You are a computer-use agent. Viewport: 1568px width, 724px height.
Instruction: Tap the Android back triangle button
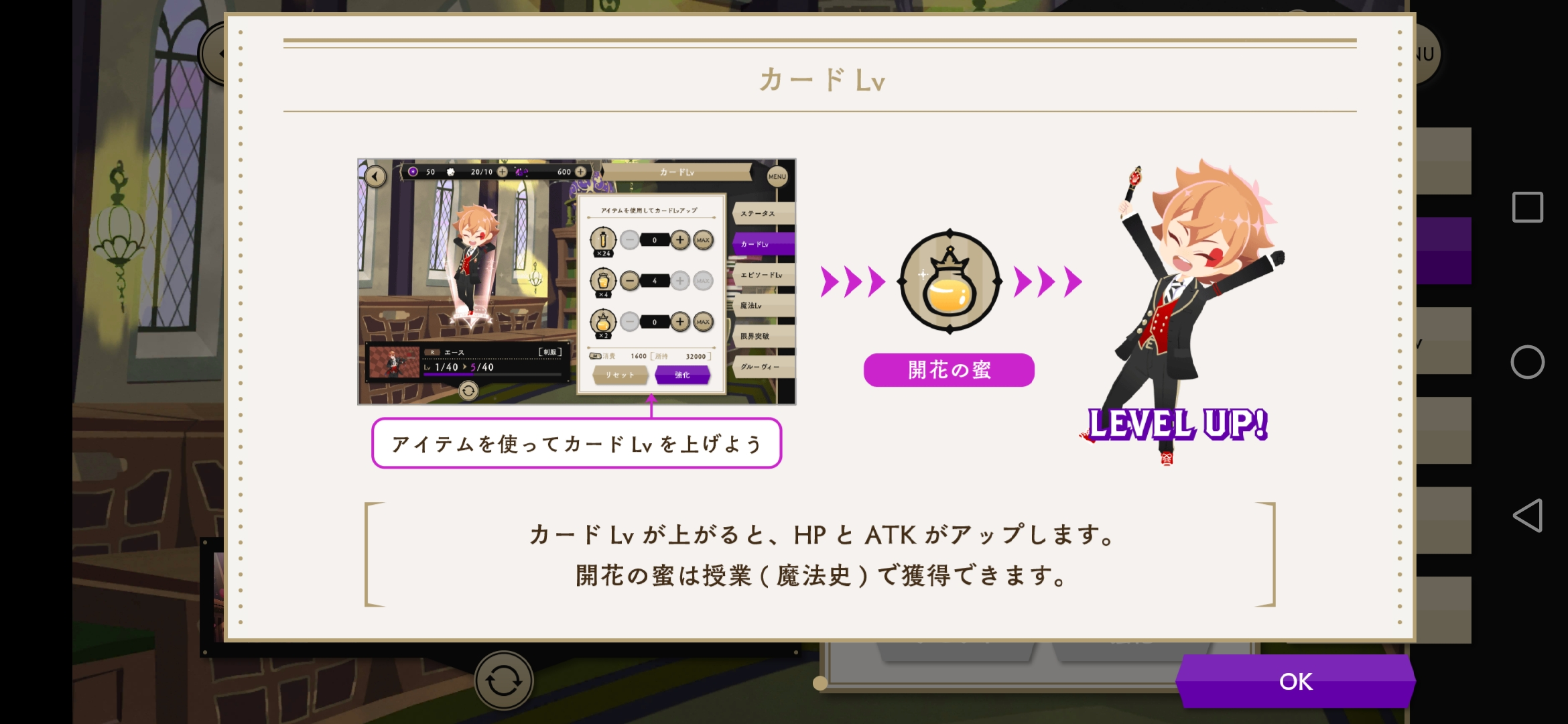(1527, 516)
